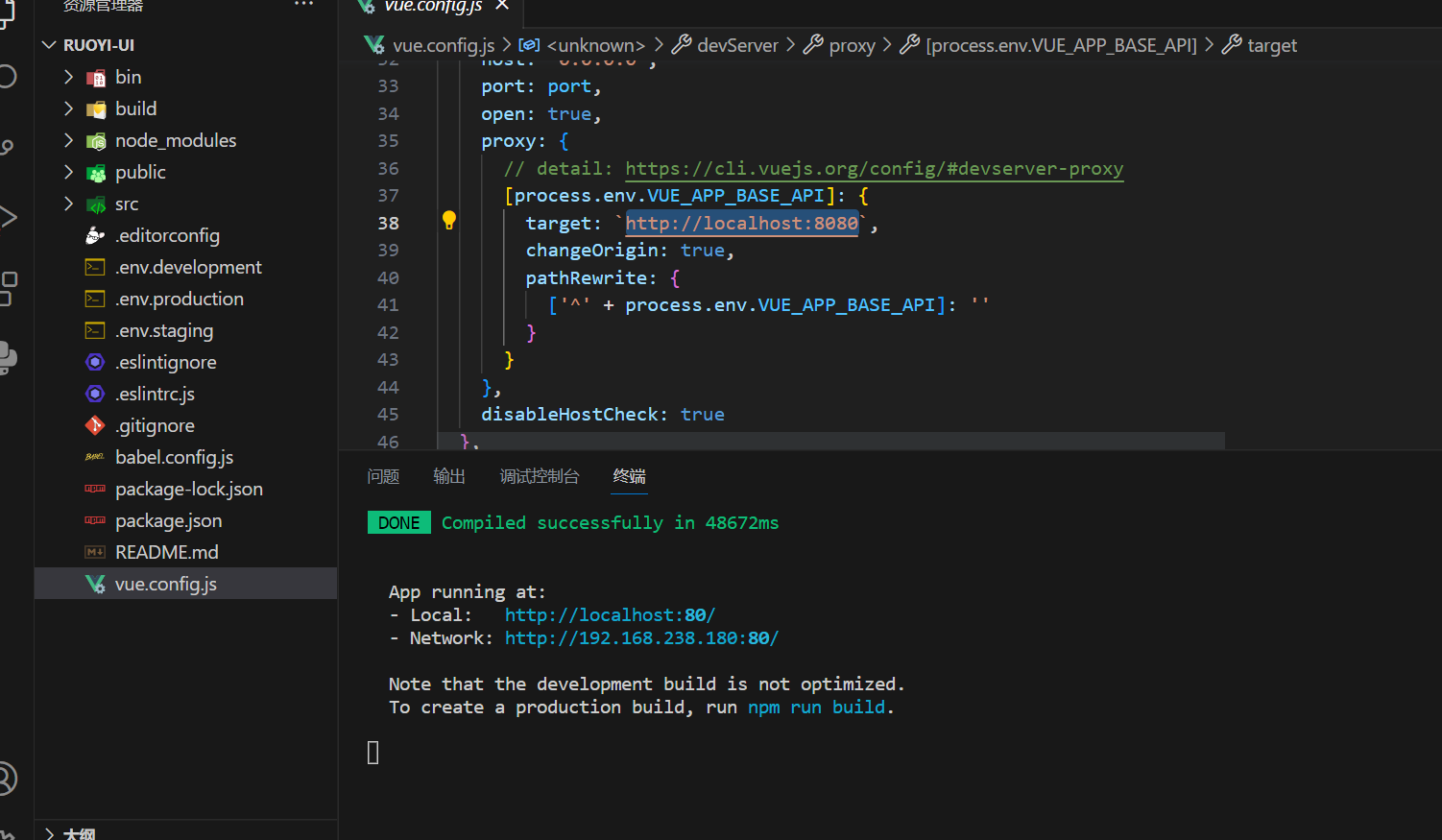
Task: Collapse the RUOYI-UI root folder
Action: coord(49,45)
